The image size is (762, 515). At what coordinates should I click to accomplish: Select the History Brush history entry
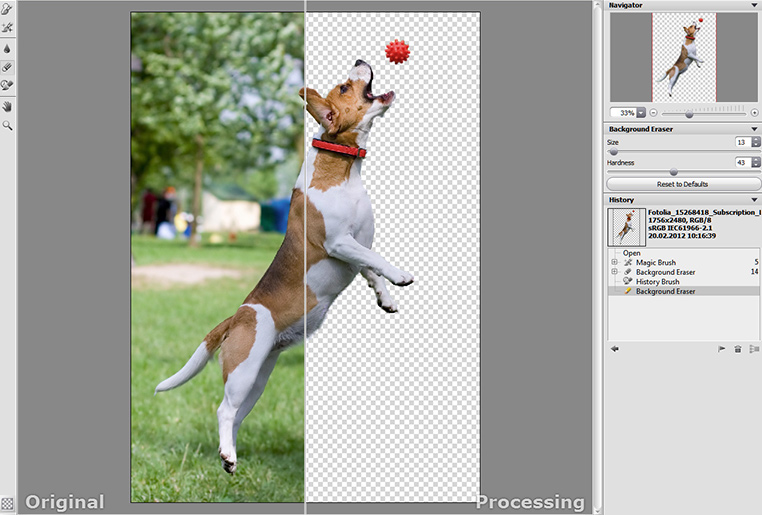[x=657, y=282]
